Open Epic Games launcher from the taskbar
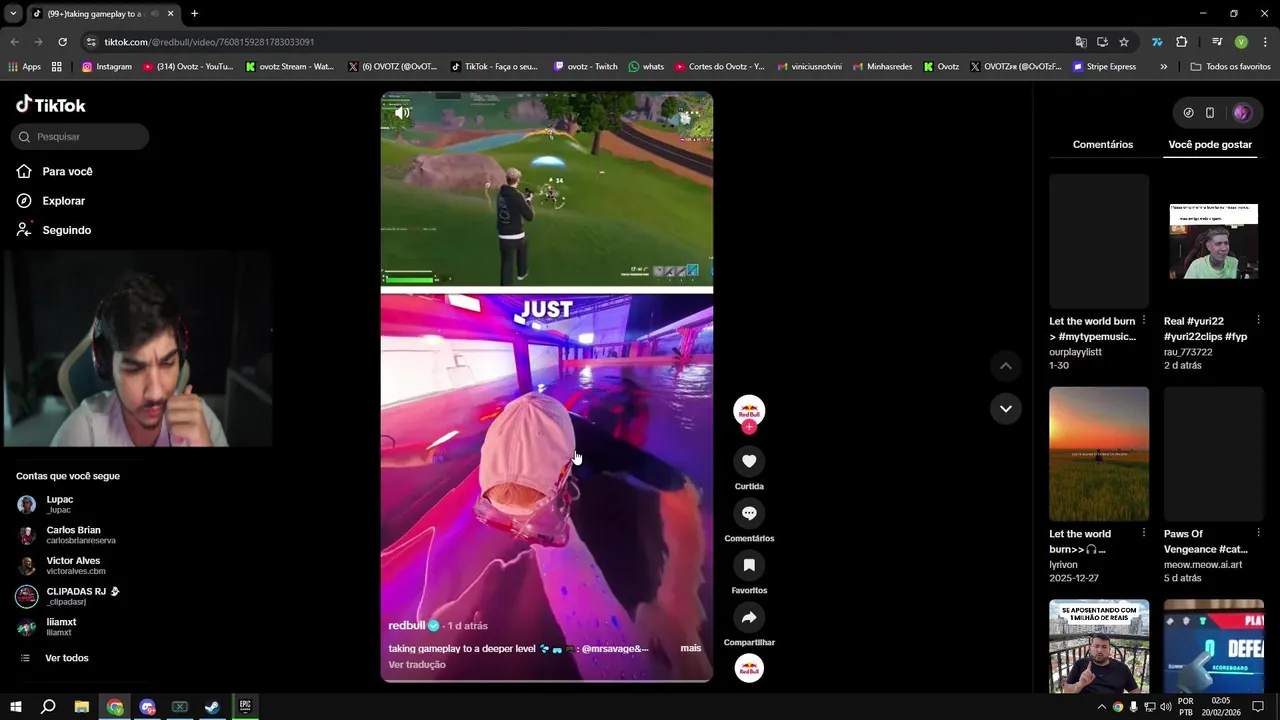Image resolution: width=1280 pixels, height=720 pixels. tap(245, 707)
